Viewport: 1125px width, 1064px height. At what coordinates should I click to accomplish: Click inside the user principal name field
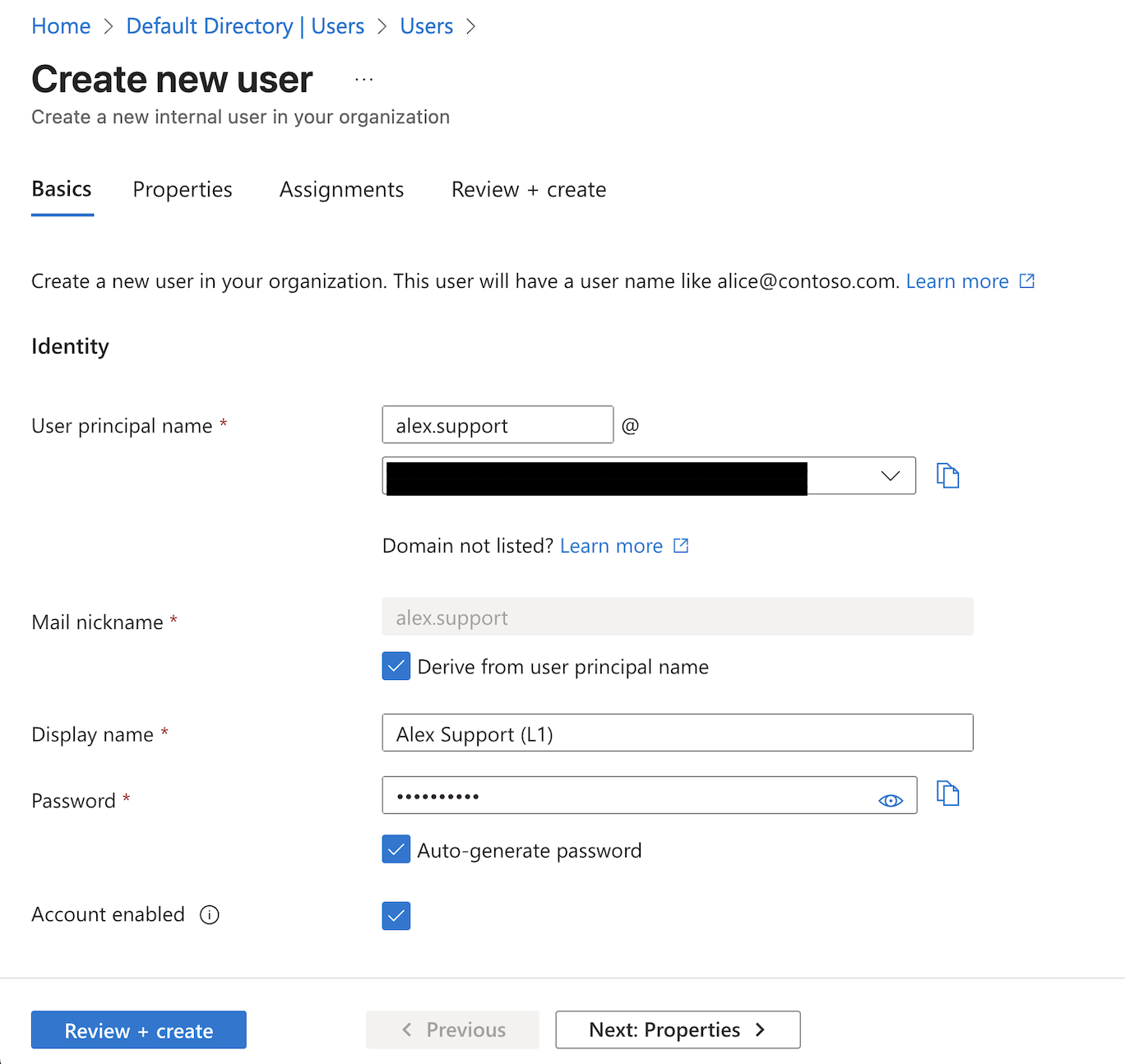pos(497,425)
